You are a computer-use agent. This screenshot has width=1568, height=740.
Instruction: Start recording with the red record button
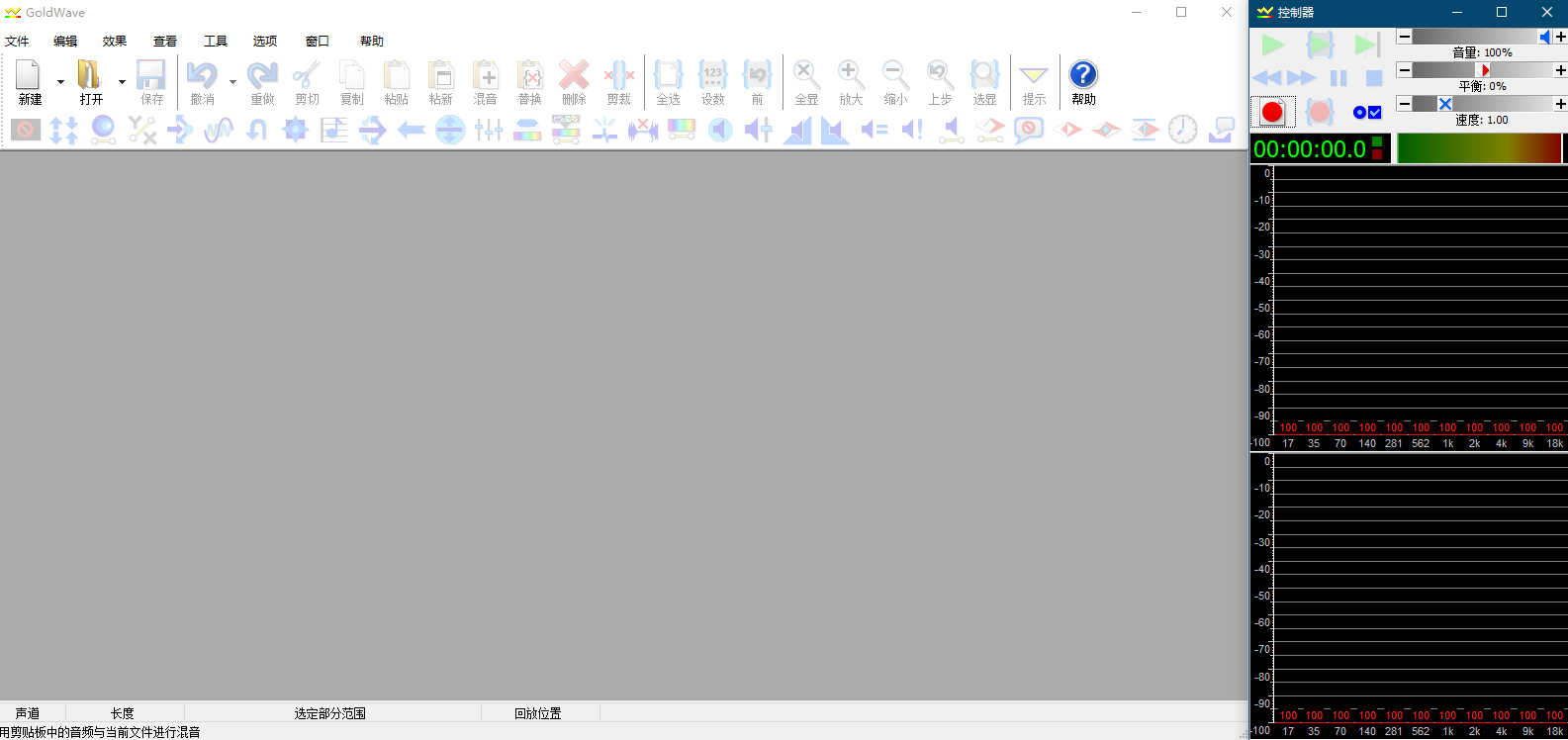coord(1272,112)
